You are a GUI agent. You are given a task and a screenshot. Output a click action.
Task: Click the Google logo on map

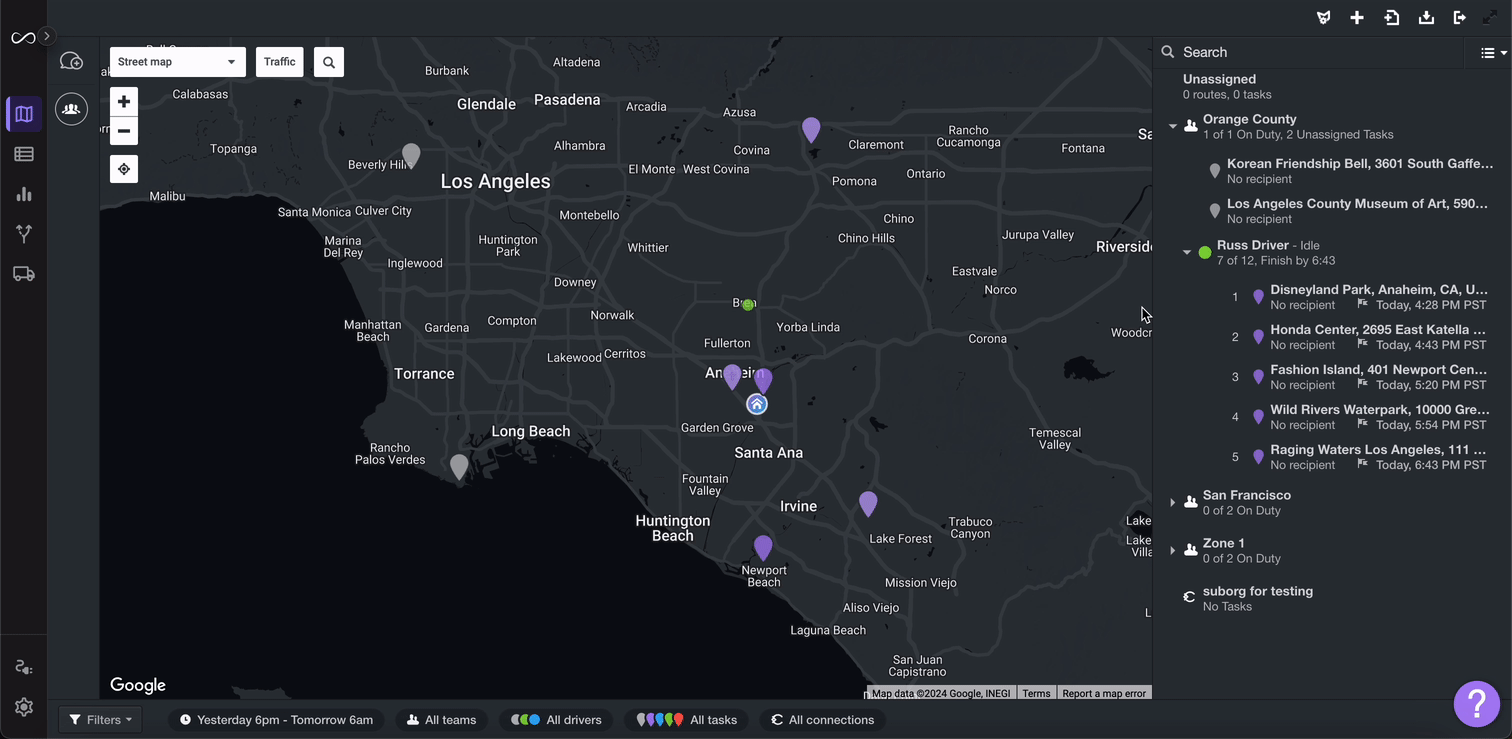(138, 685)
